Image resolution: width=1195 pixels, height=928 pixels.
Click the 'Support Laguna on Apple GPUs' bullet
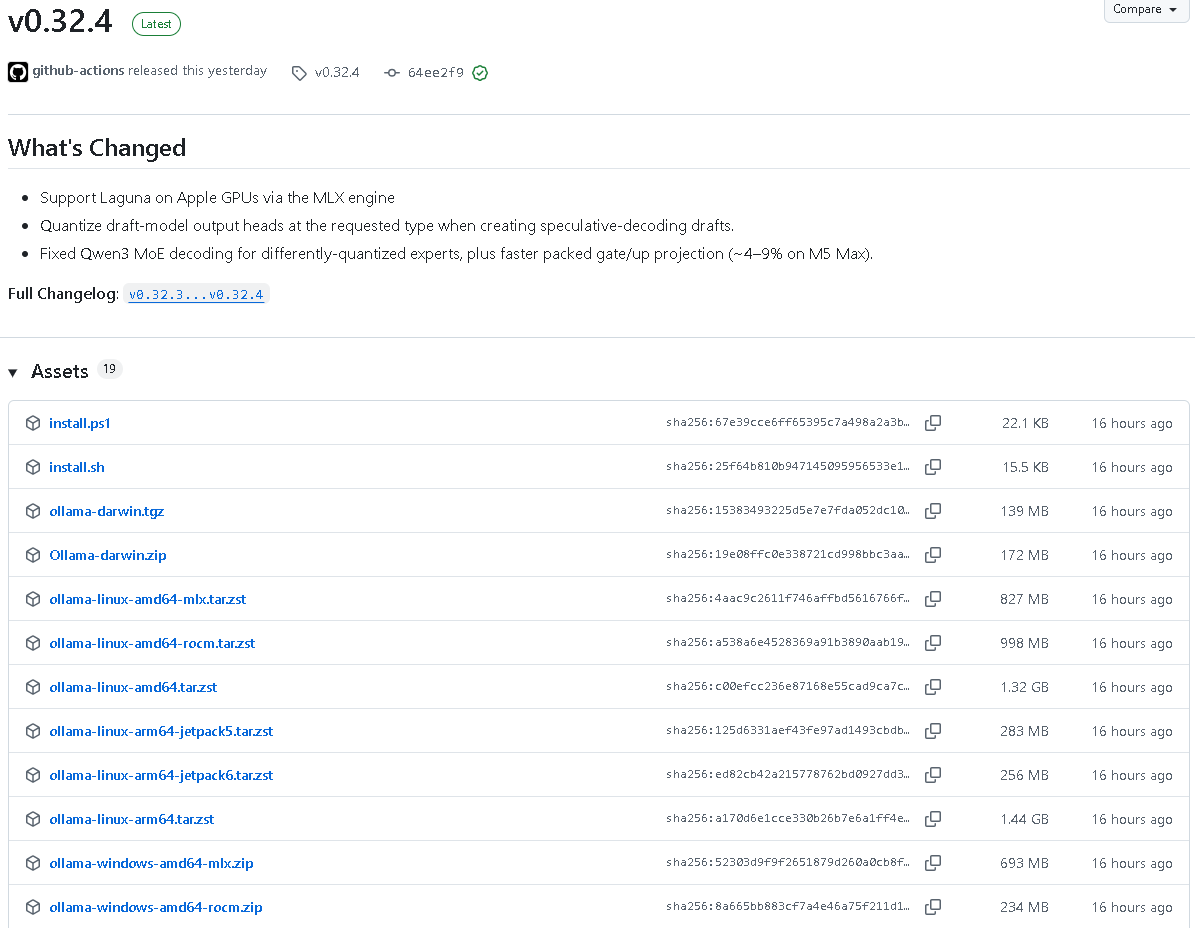217,198
